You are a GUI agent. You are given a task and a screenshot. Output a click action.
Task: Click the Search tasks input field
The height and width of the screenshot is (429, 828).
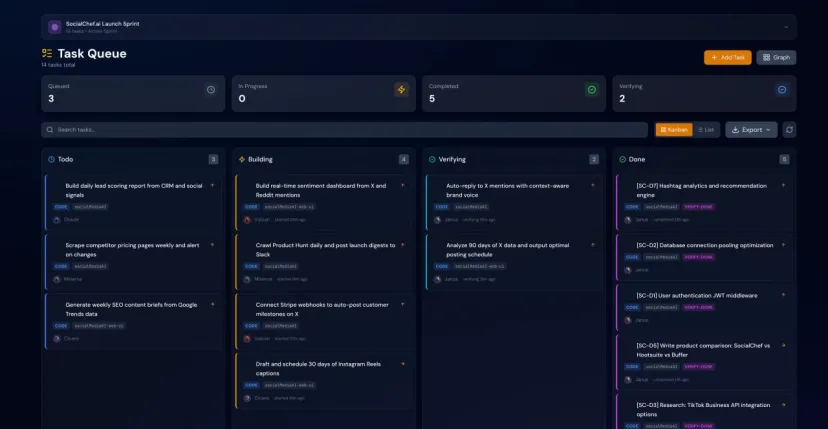point(344,129)
